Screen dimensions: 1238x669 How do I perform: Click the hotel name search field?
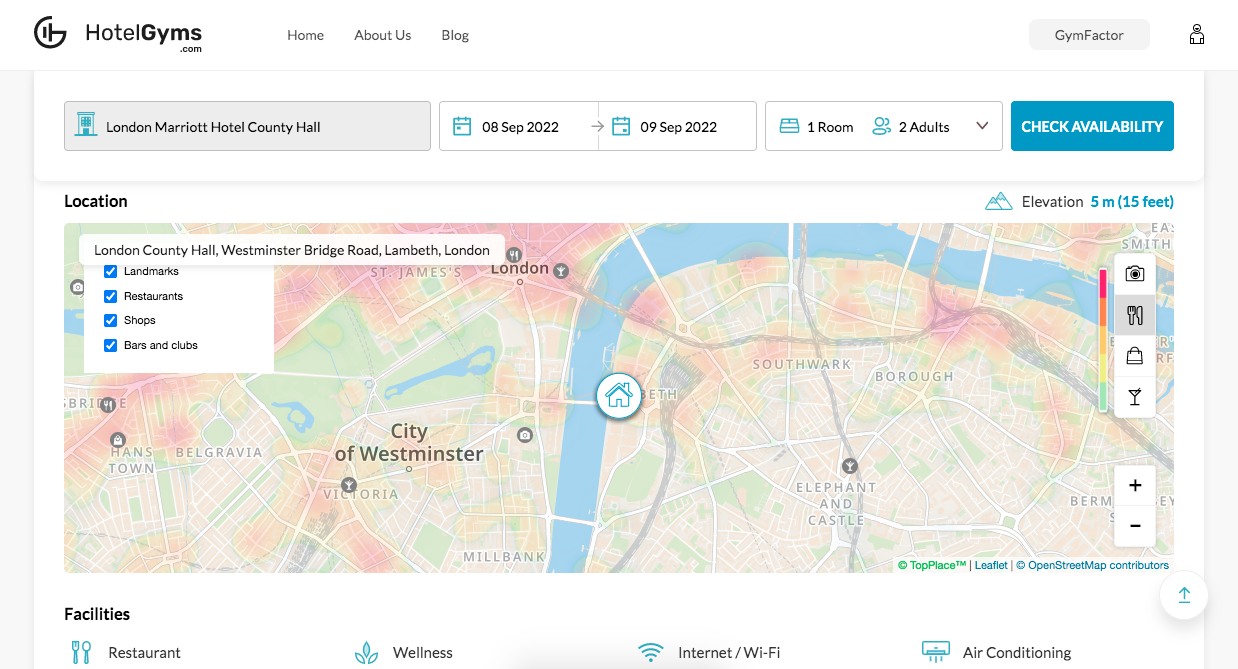pos(247,126)
